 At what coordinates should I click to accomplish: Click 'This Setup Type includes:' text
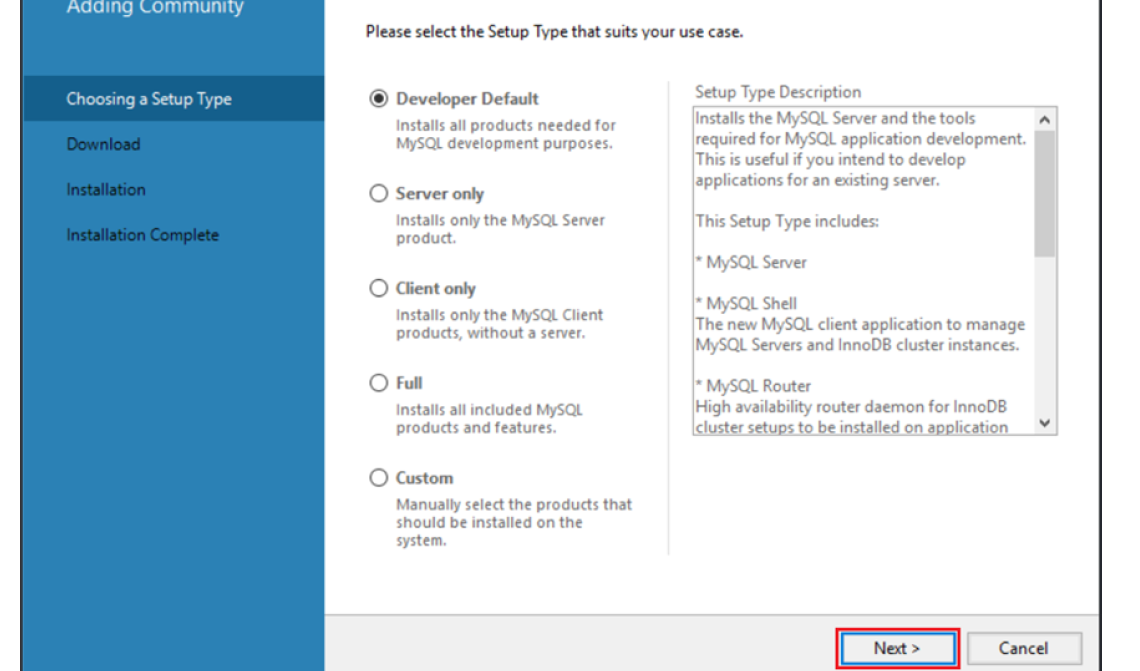click(787, 221)
